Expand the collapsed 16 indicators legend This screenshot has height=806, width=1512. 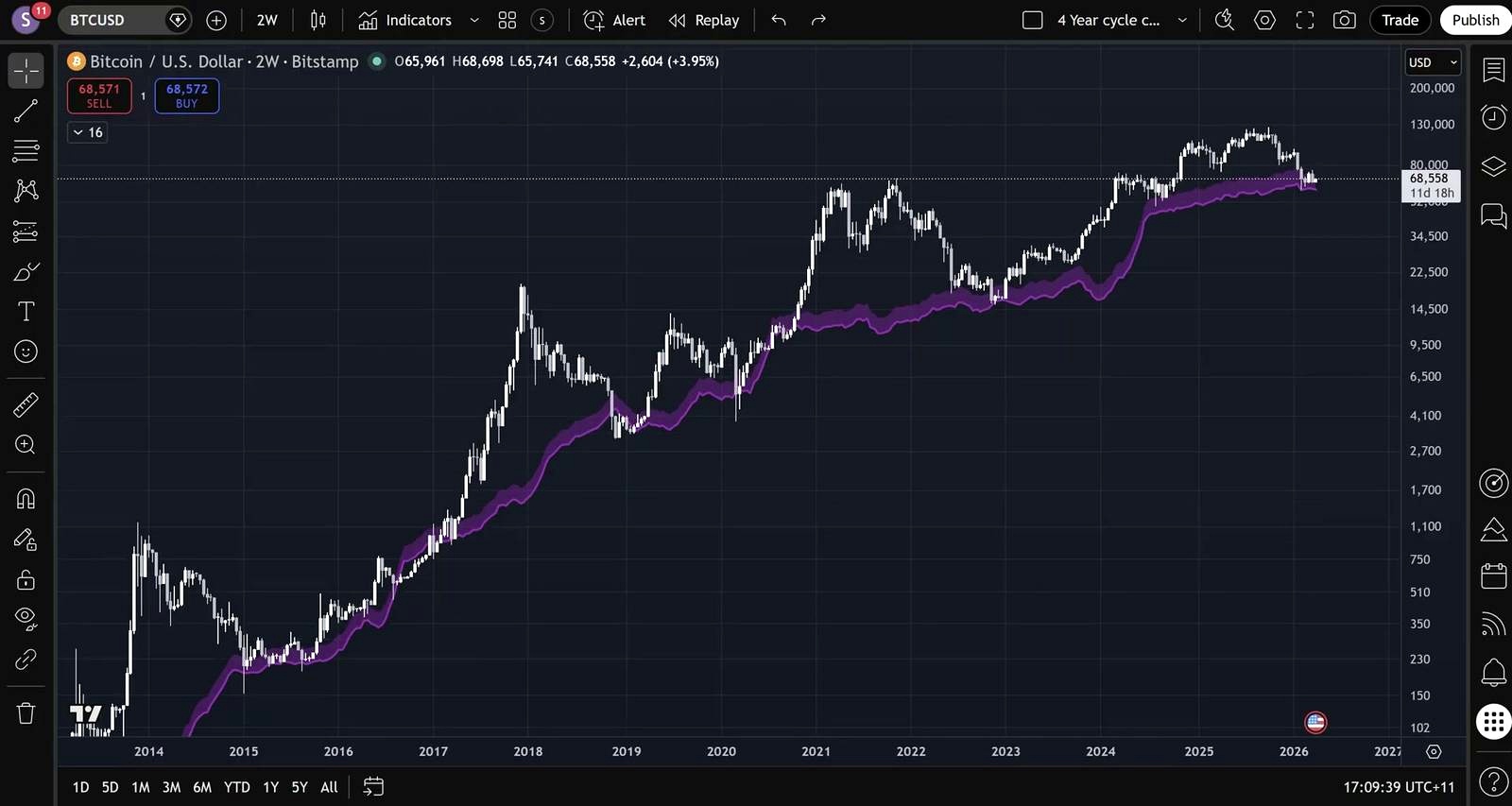click(x=87, y=132)
